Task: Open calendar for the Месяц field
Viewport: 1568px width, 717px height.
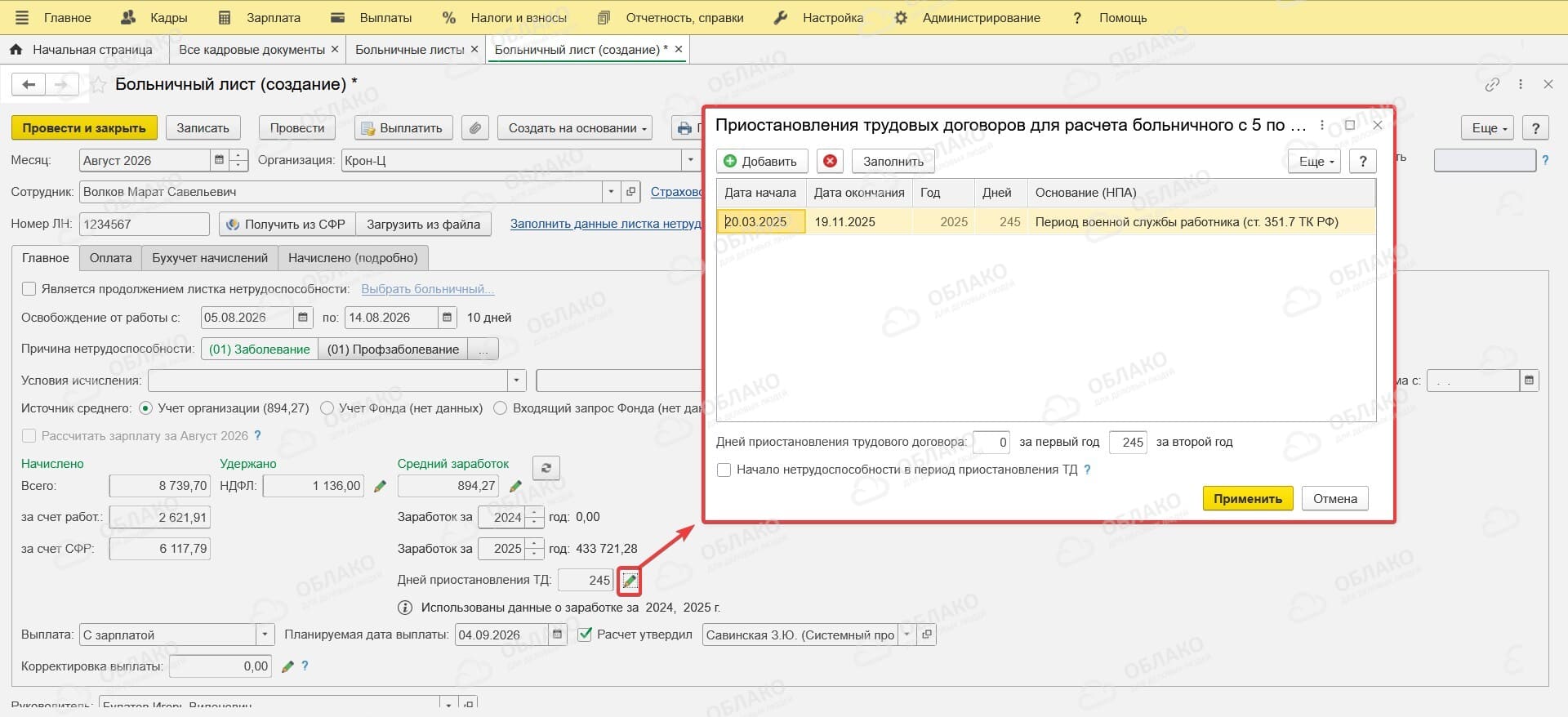Action: pyautogui.click(x=219, y=160)
